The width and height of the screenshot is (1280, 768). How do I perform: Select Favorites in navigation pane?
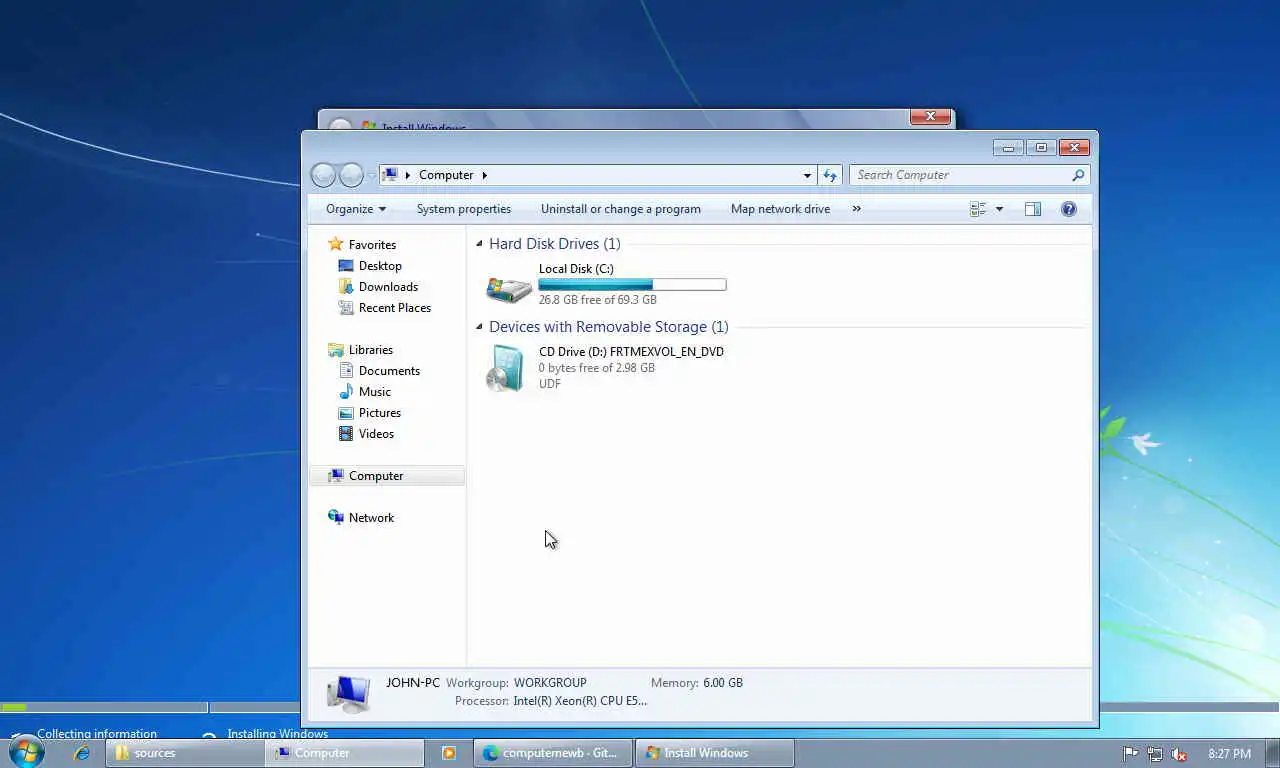[372, 245]
